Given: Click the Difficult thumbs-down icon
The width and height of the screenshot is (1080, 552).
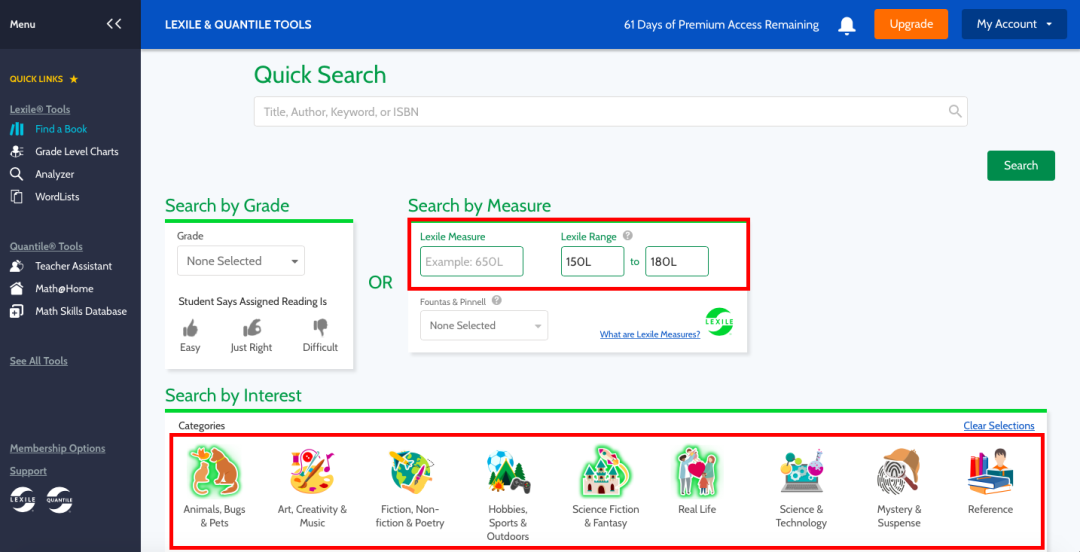Looking at the screenshot, I should pos(320,327).
